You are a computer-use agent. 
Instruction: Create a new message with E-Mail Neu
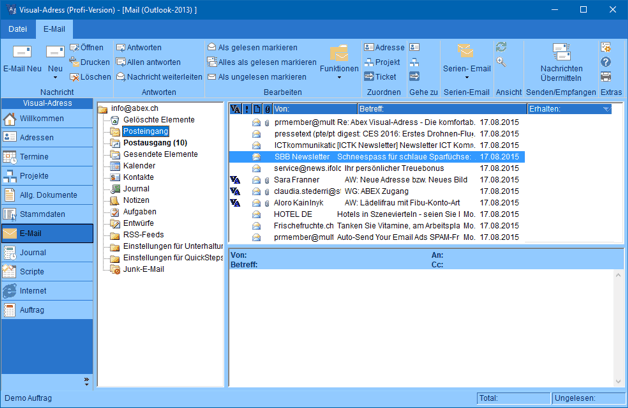click(x=22, y=59)
